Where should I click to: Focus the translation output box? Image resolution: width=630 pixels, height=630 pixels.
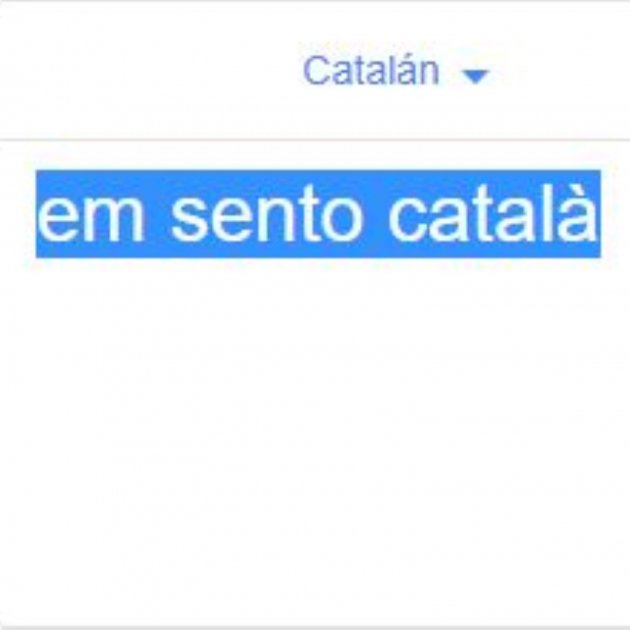(315, 382)
